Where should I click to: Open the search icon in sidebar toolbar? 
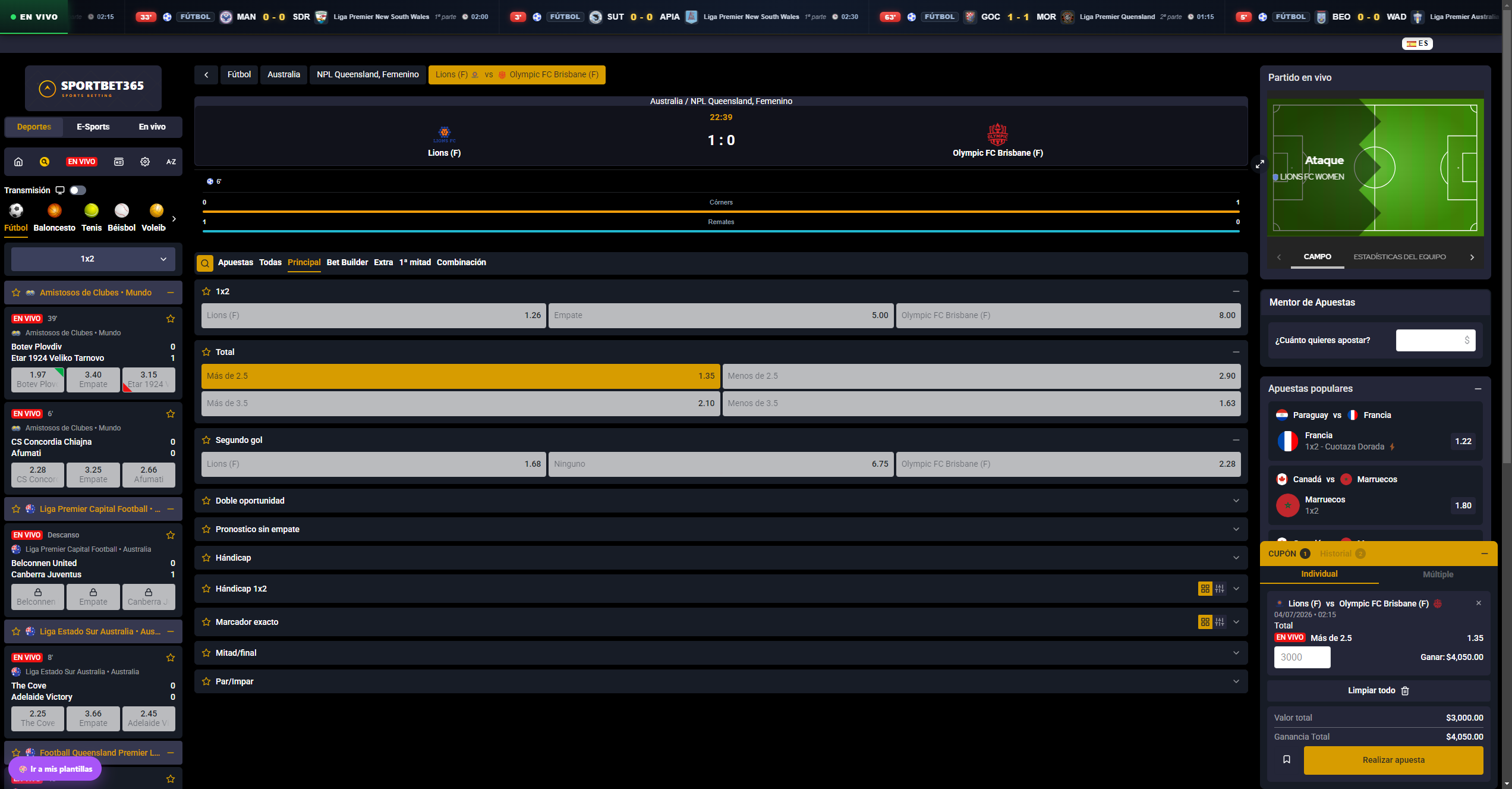pyautogui.click(x=45, y=162)
